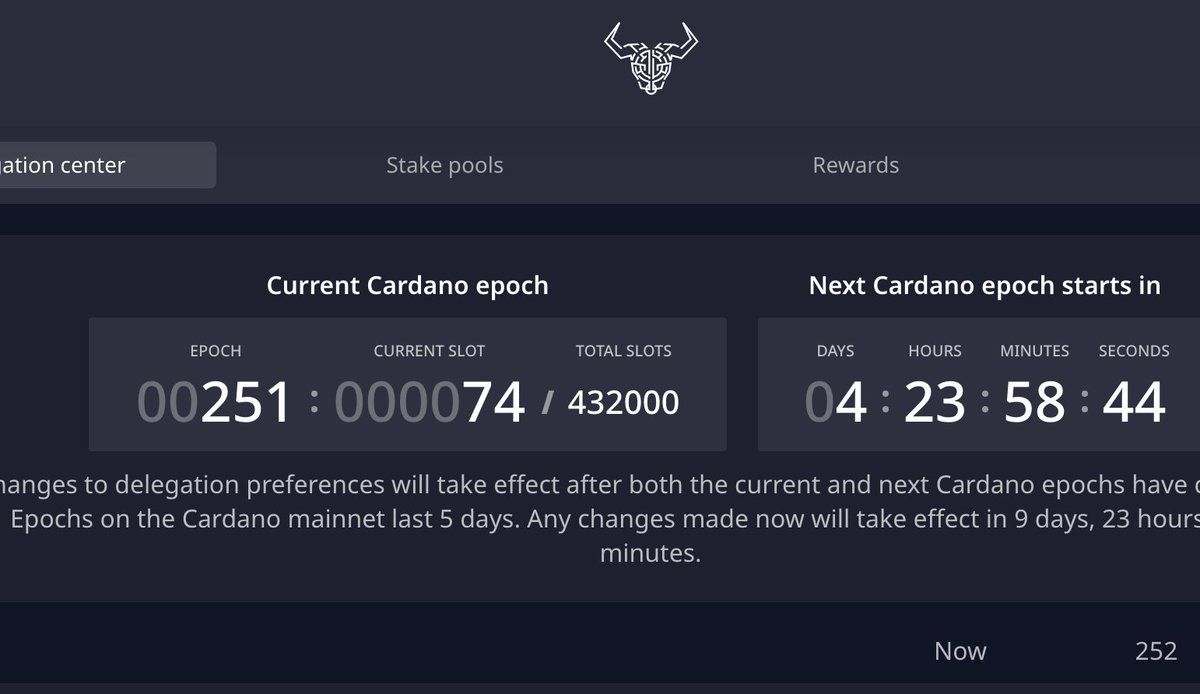Click the HOURS countdown label
1200x694 pixels.
[x=934, y=351]
